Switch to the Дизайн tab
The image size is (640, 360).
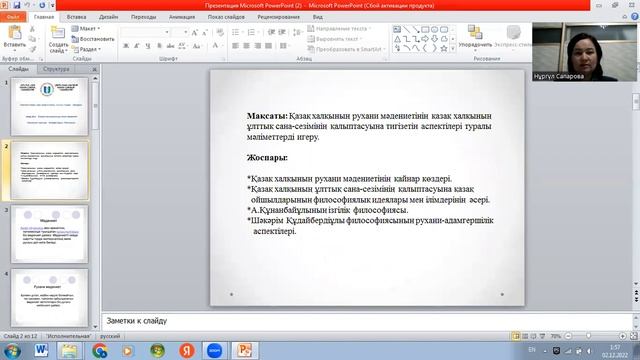tap(109, 17)
